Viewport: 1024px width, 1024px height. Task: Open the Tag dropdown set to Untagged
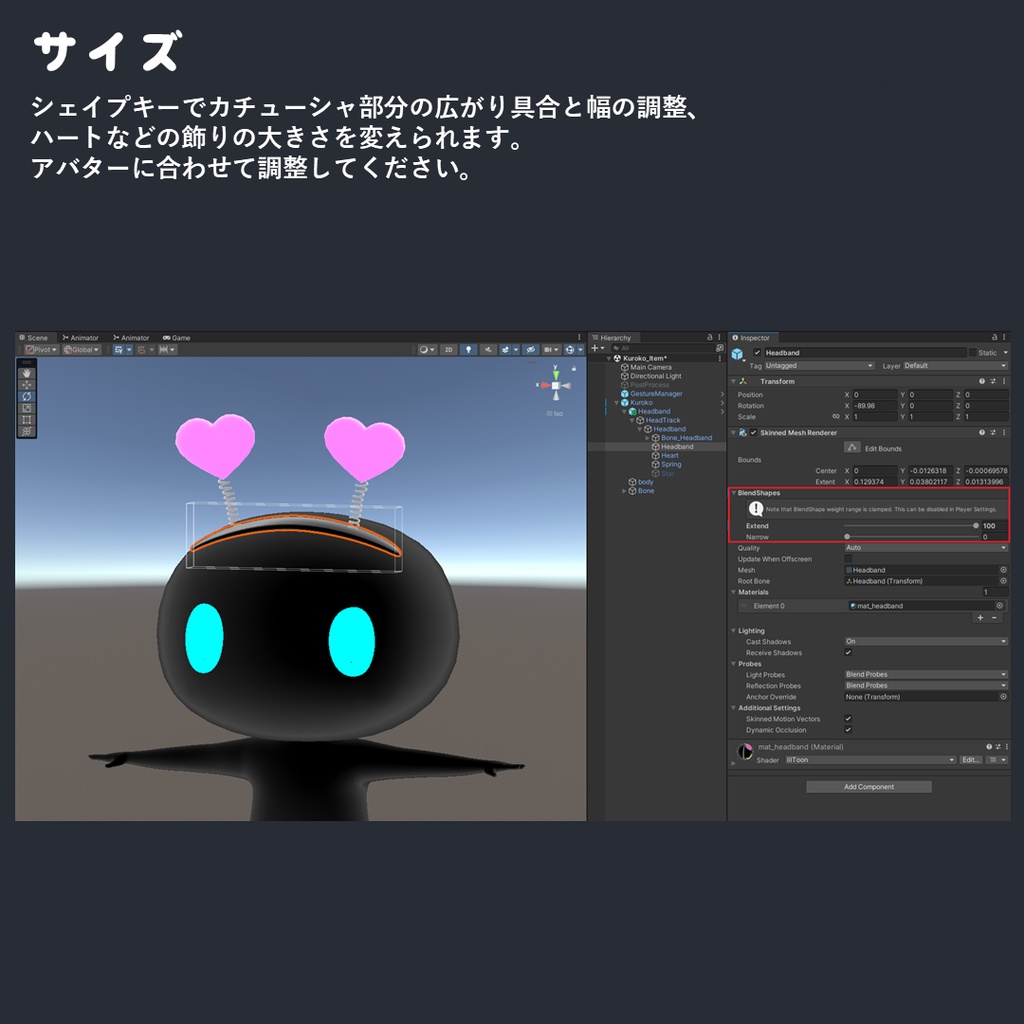(820, 364)
